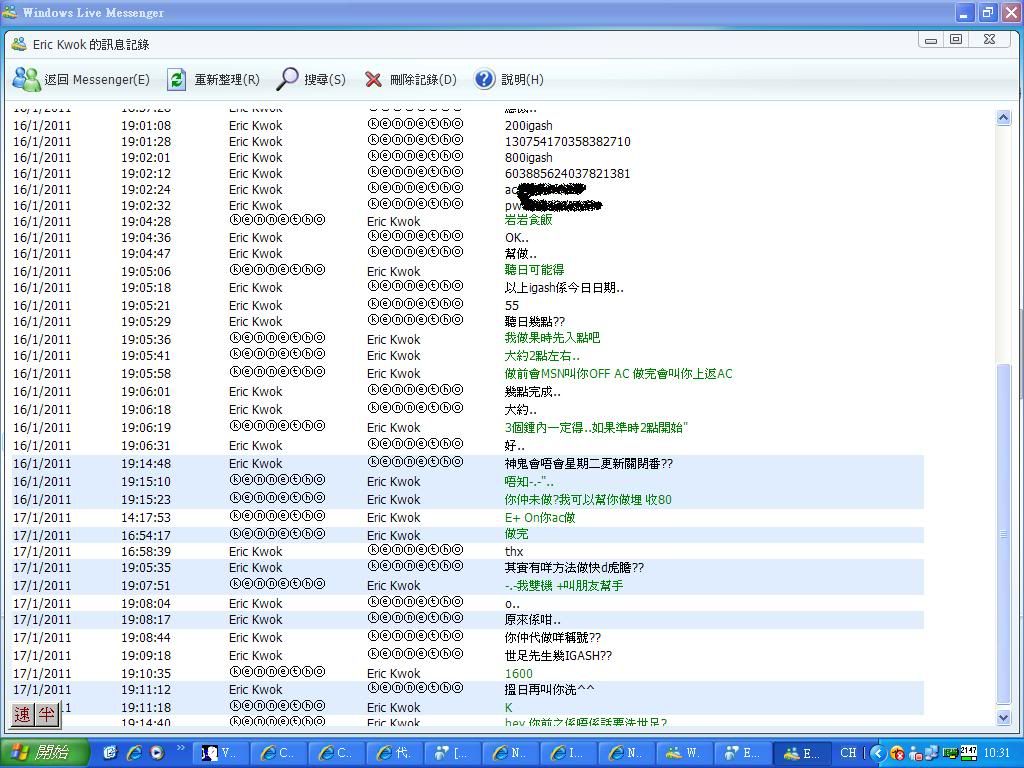Select the message '幾點完成..'

click(x=533, y=391)
